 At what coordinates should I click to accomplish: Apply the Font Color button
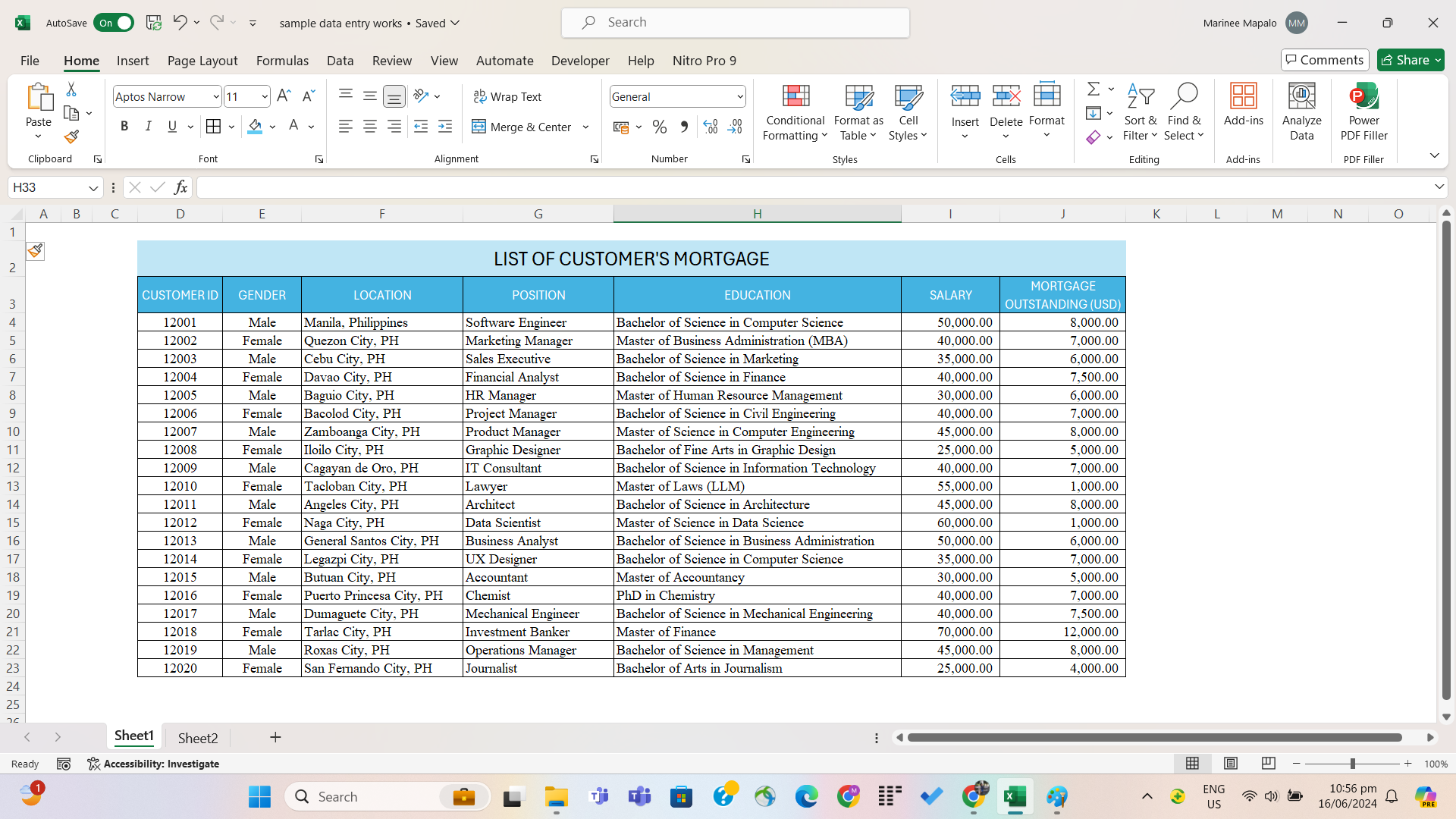pos(293,127)
